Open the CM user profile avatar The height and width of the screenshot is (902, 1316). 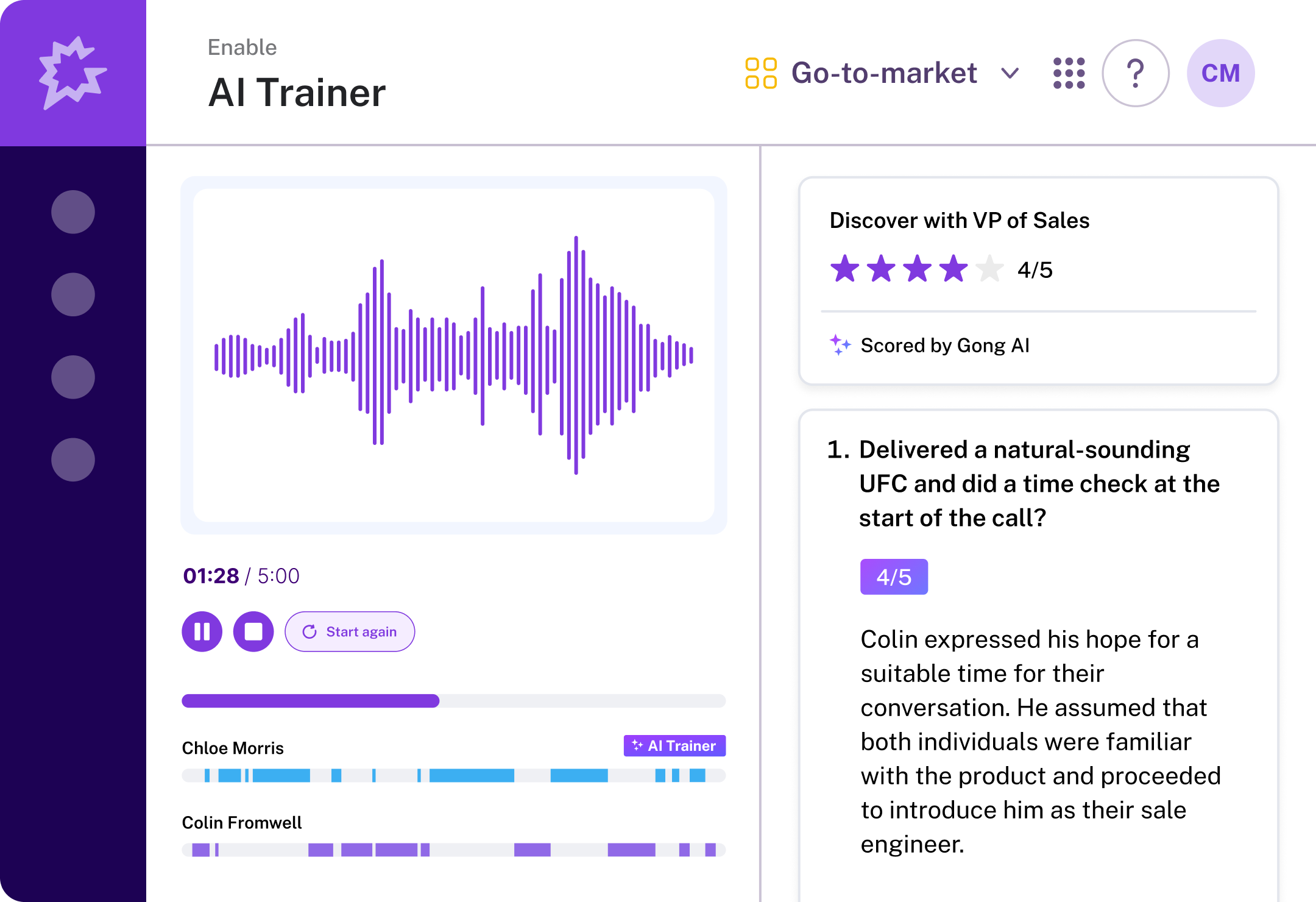1220,73
